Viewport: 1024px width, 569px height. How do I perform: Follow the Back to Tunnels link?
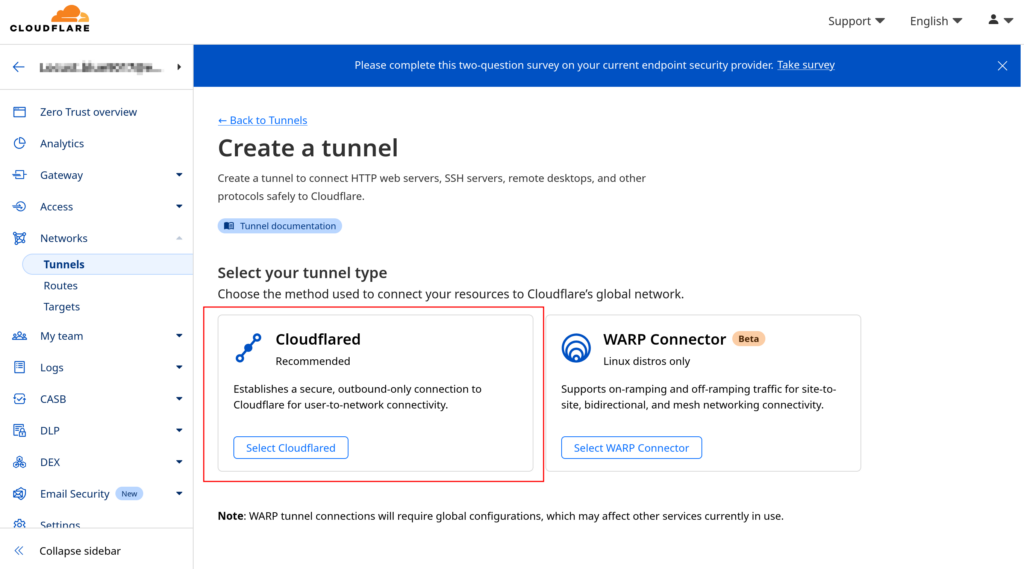[263, 120]
